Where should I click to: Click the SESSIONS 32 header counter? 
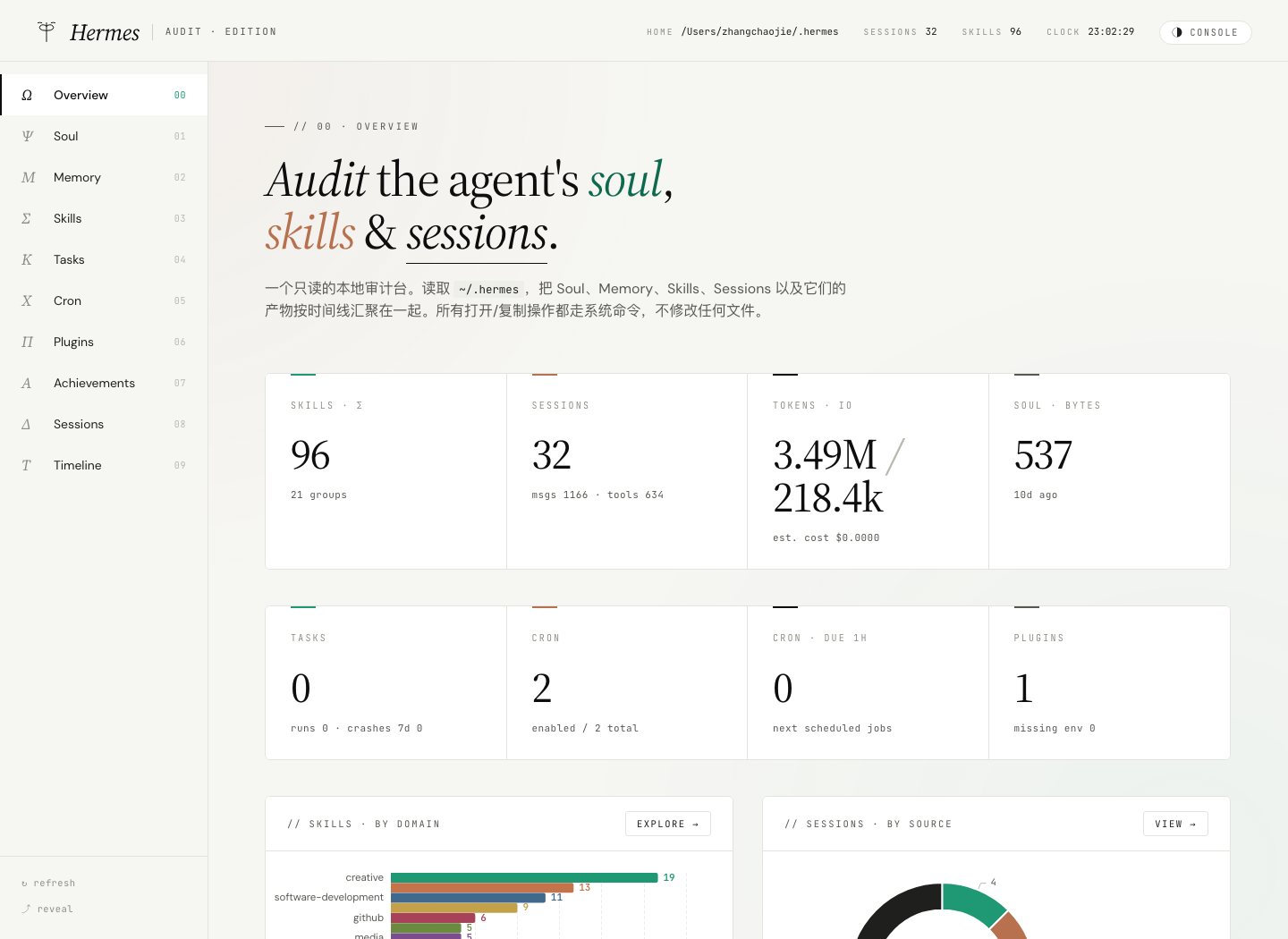(900, 31)
